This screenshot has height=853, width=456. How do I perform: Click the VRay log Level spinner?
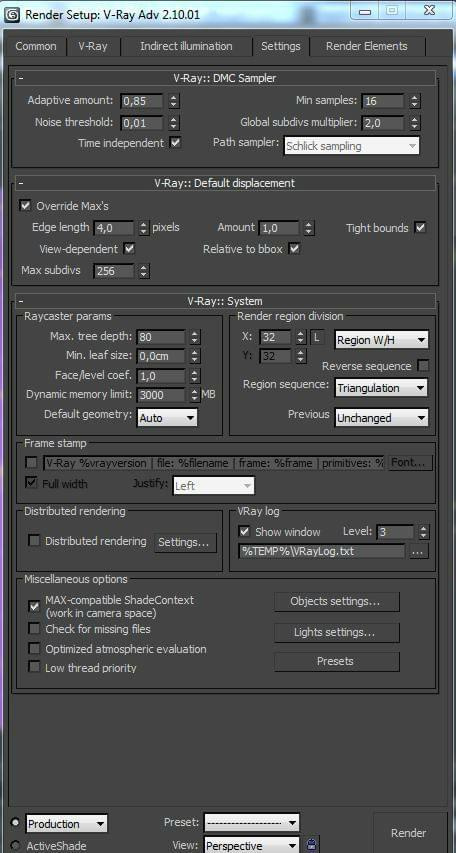click(x=424, y=531)
